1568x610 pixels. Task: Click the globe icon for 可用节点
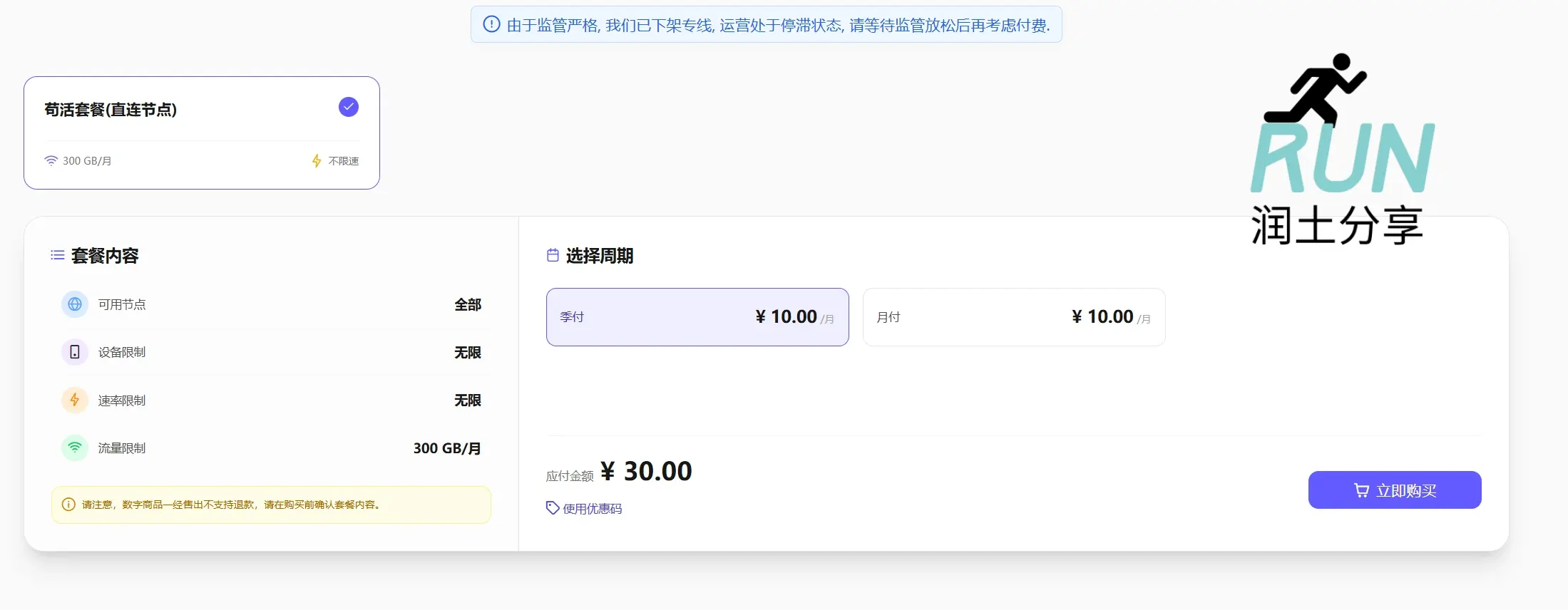[x=75, y=305]
